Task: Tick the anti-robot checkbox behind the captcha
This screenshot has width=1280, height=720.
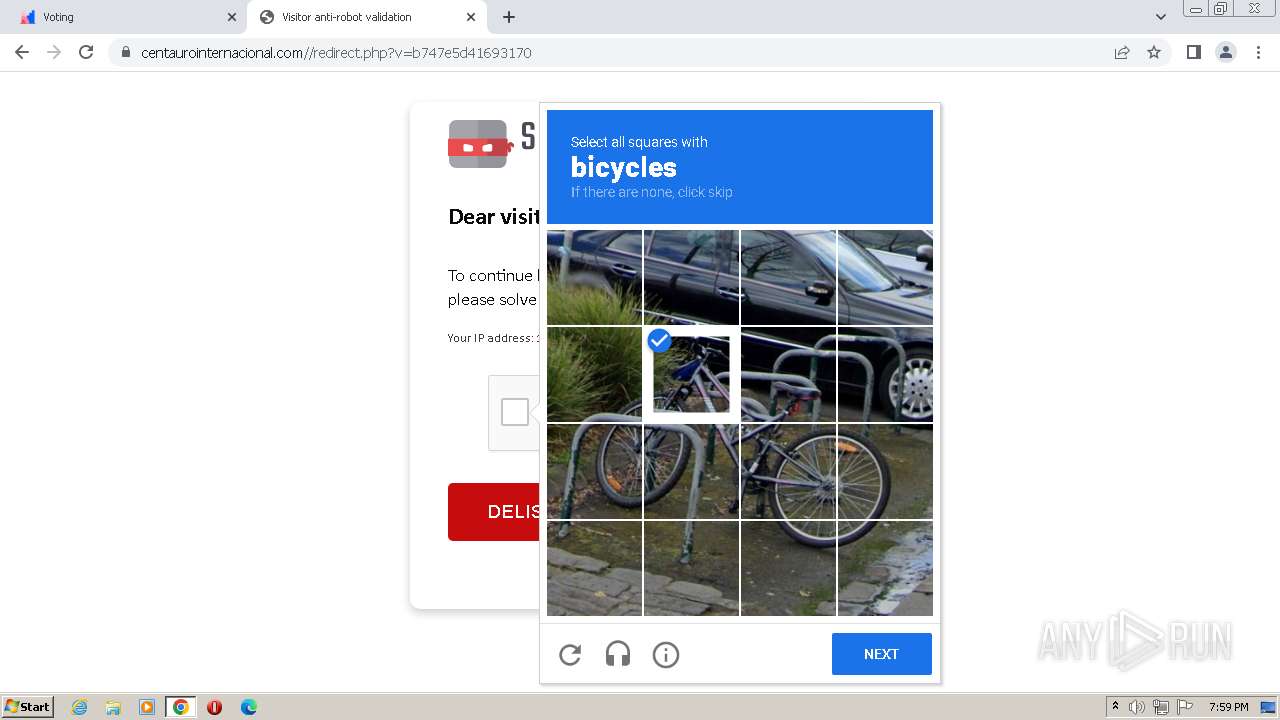Action: [x=515, y=412]
